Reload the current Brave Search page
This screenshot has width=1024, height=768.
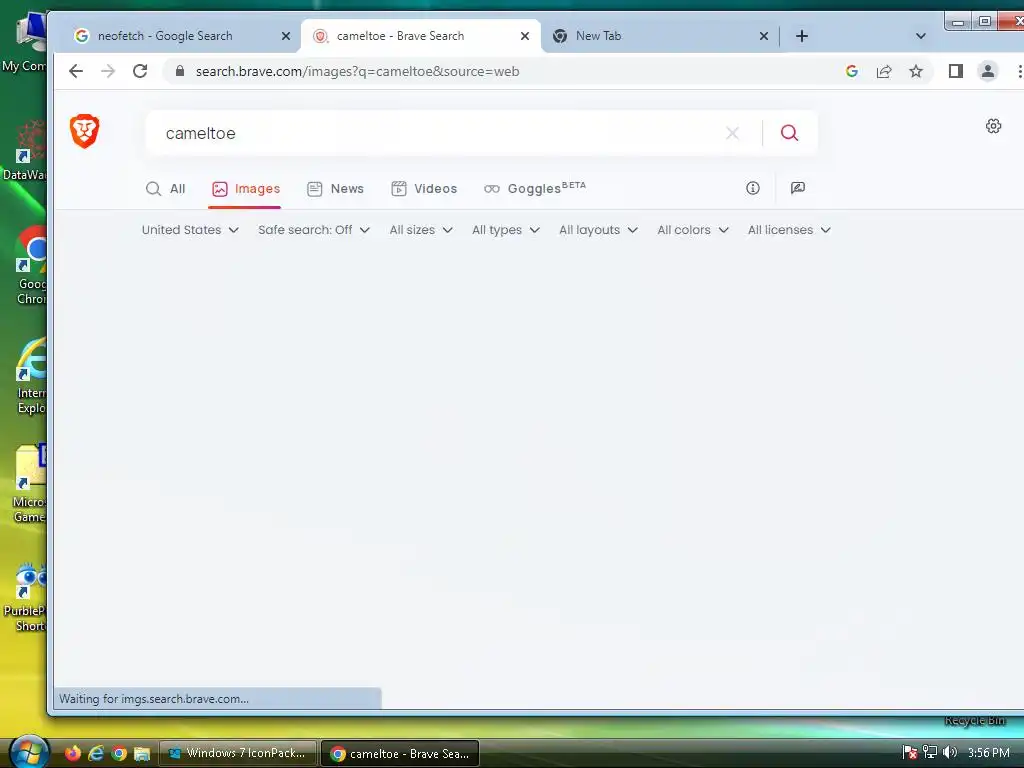140,71
